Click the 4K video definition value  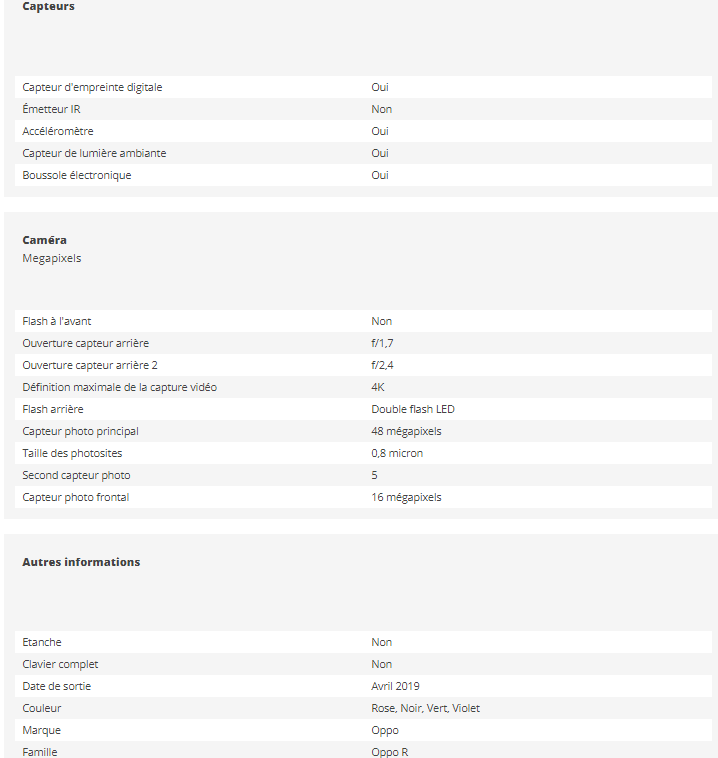pos(378,387)
